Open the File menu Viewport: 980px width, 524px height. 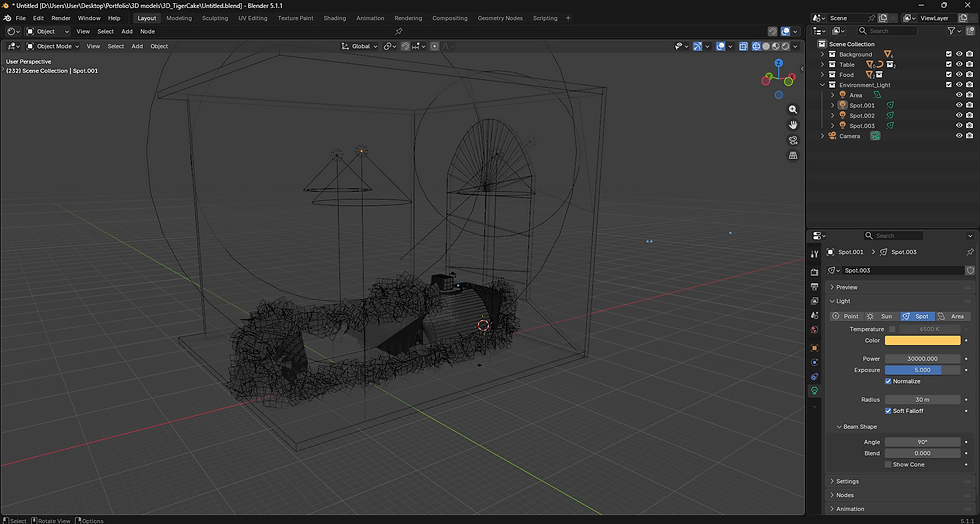tap(21, 18)
